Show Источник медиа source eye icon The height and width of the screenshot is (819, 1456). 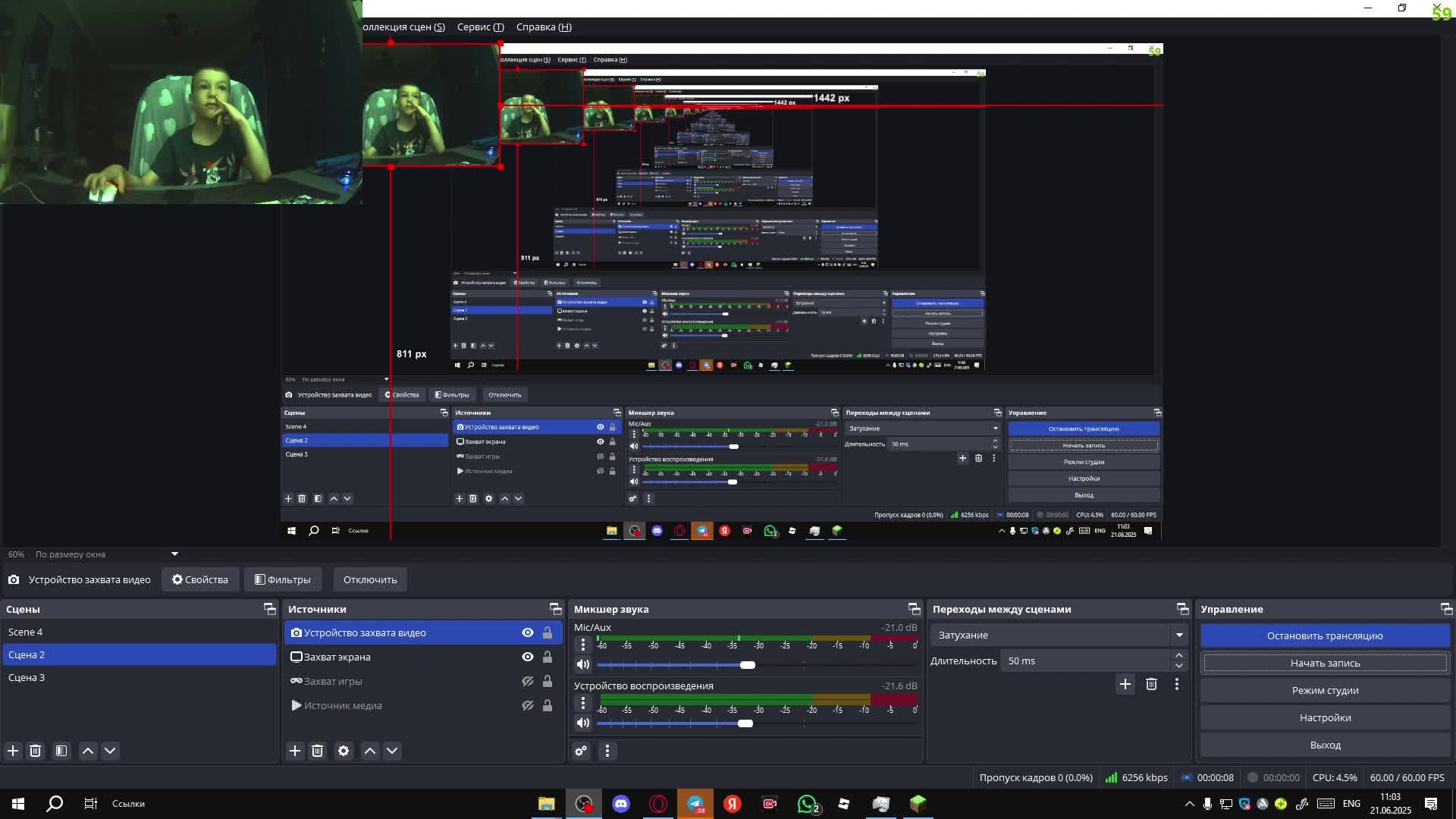click(528, 705)
